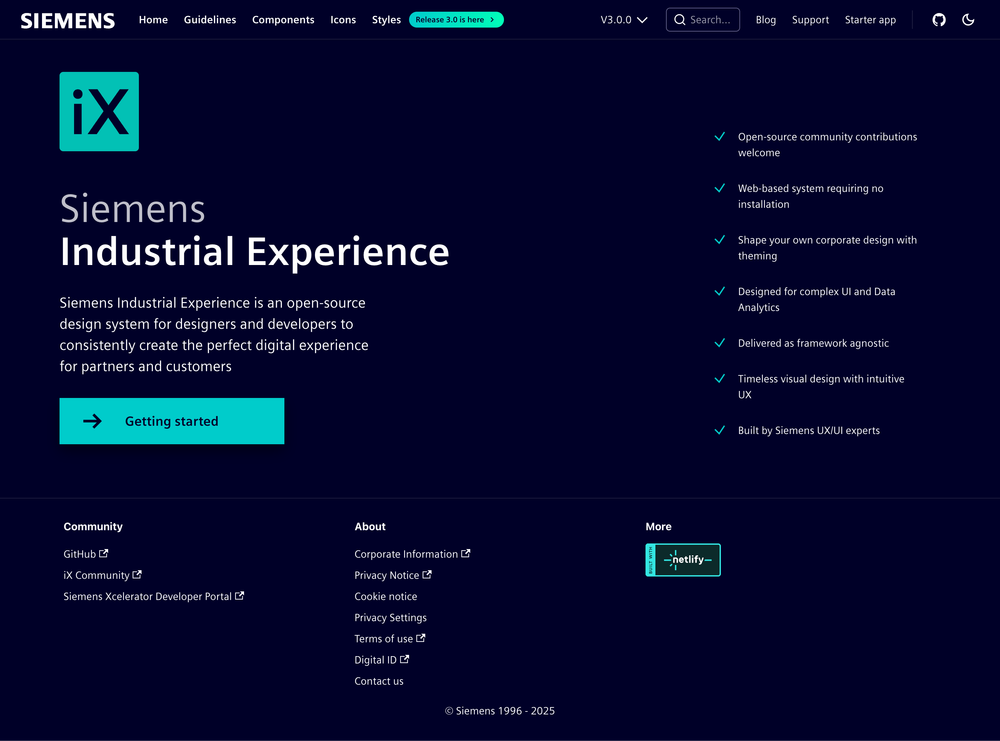This screenshot has height=741, width=1000.
Task: Open the Blog nav link
Action: 766,20
